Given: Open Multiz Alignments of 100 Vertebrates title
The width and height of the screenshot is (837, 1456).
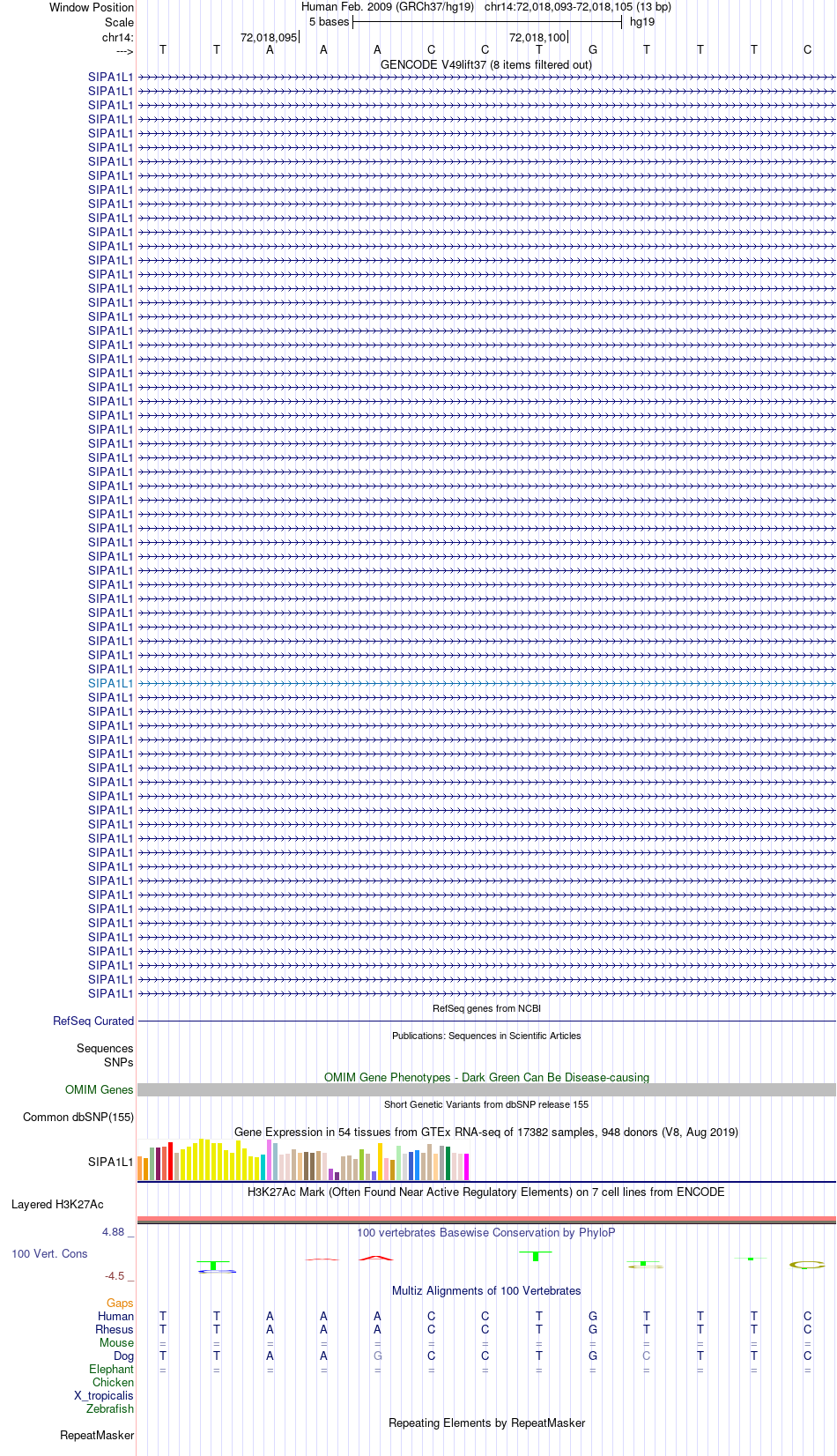Looking at the screenshot, I should [x=486, y=1290].
